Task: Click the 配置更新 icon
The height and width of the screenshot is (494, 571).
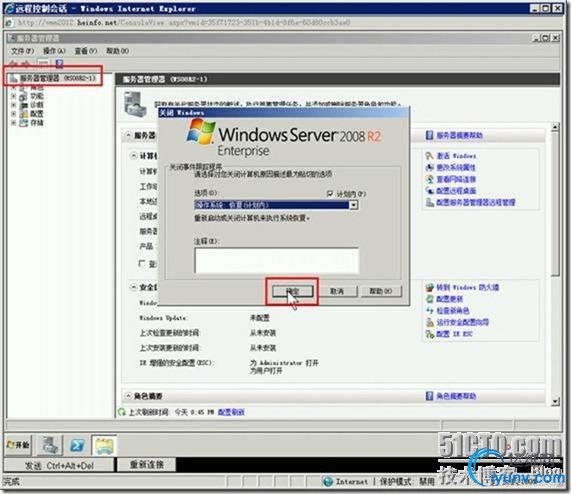Action: coord(430,299)
